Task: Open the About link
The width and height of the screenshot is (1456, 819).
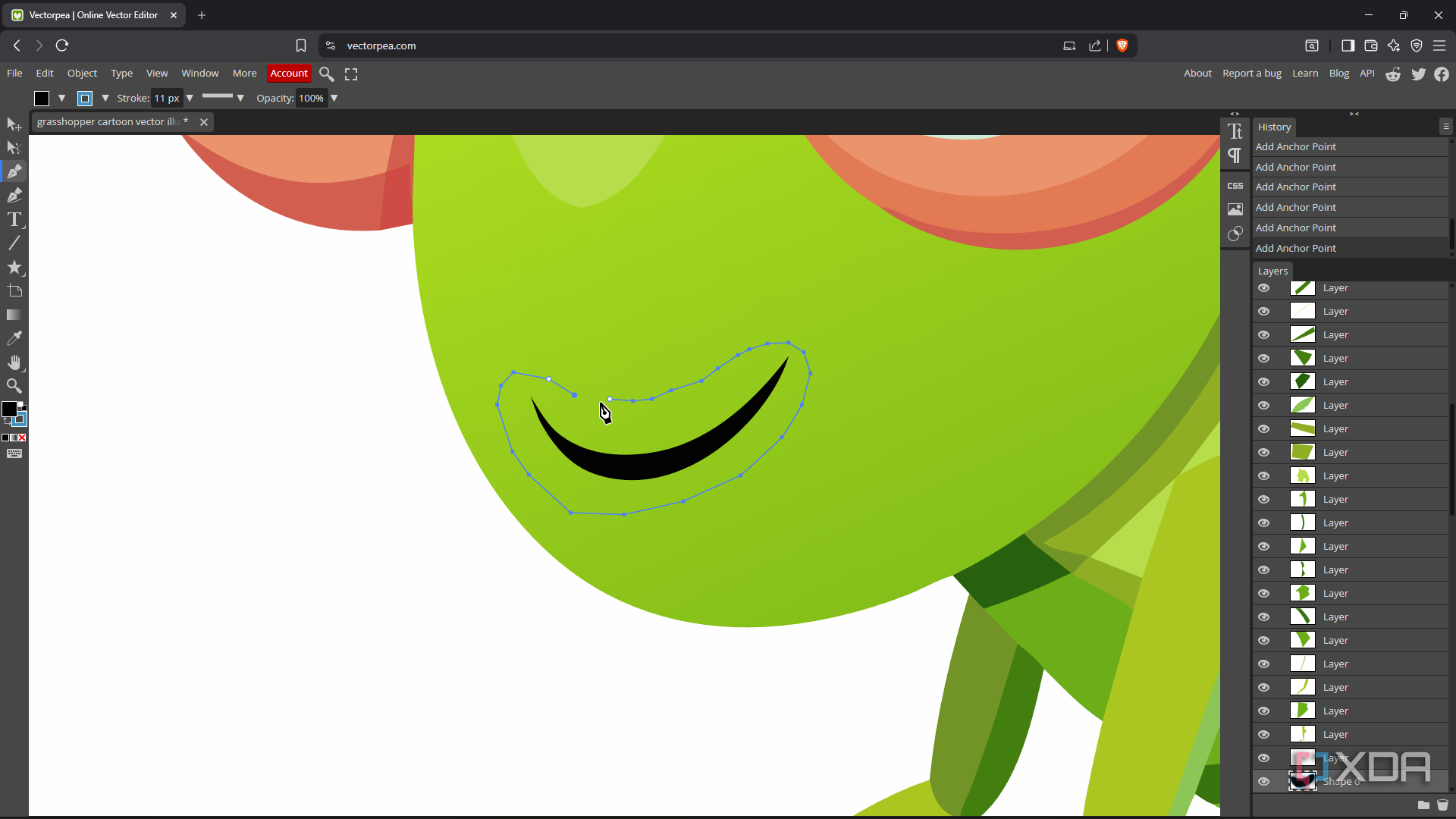Action: (1197, 74)
